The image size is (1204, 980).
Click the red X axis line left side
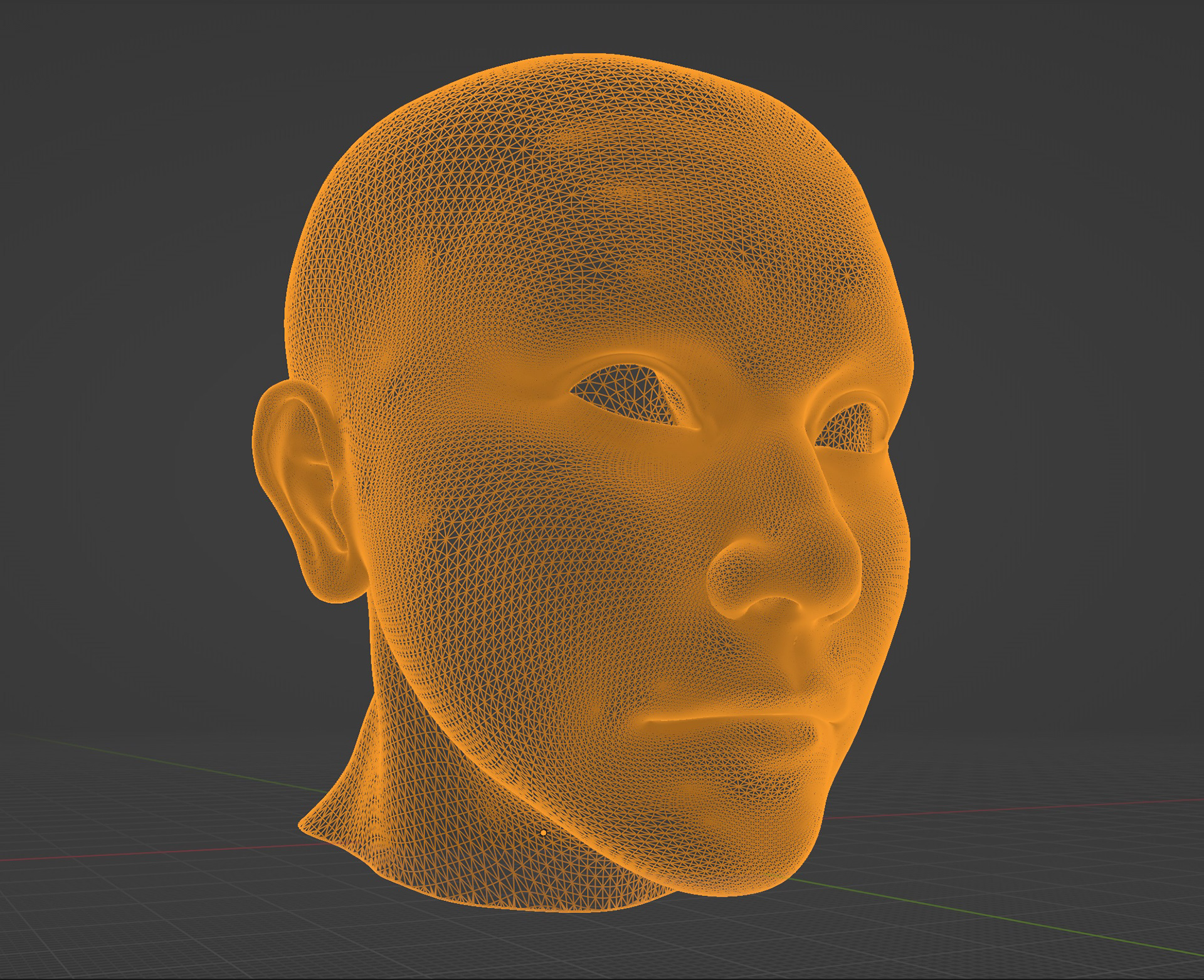click(125, 854)
